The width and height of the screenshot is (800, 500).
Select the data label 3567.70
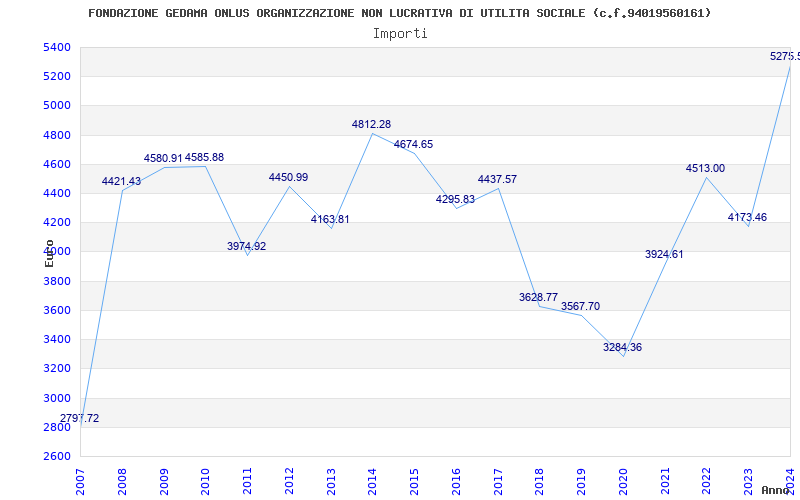pos(581,306)
